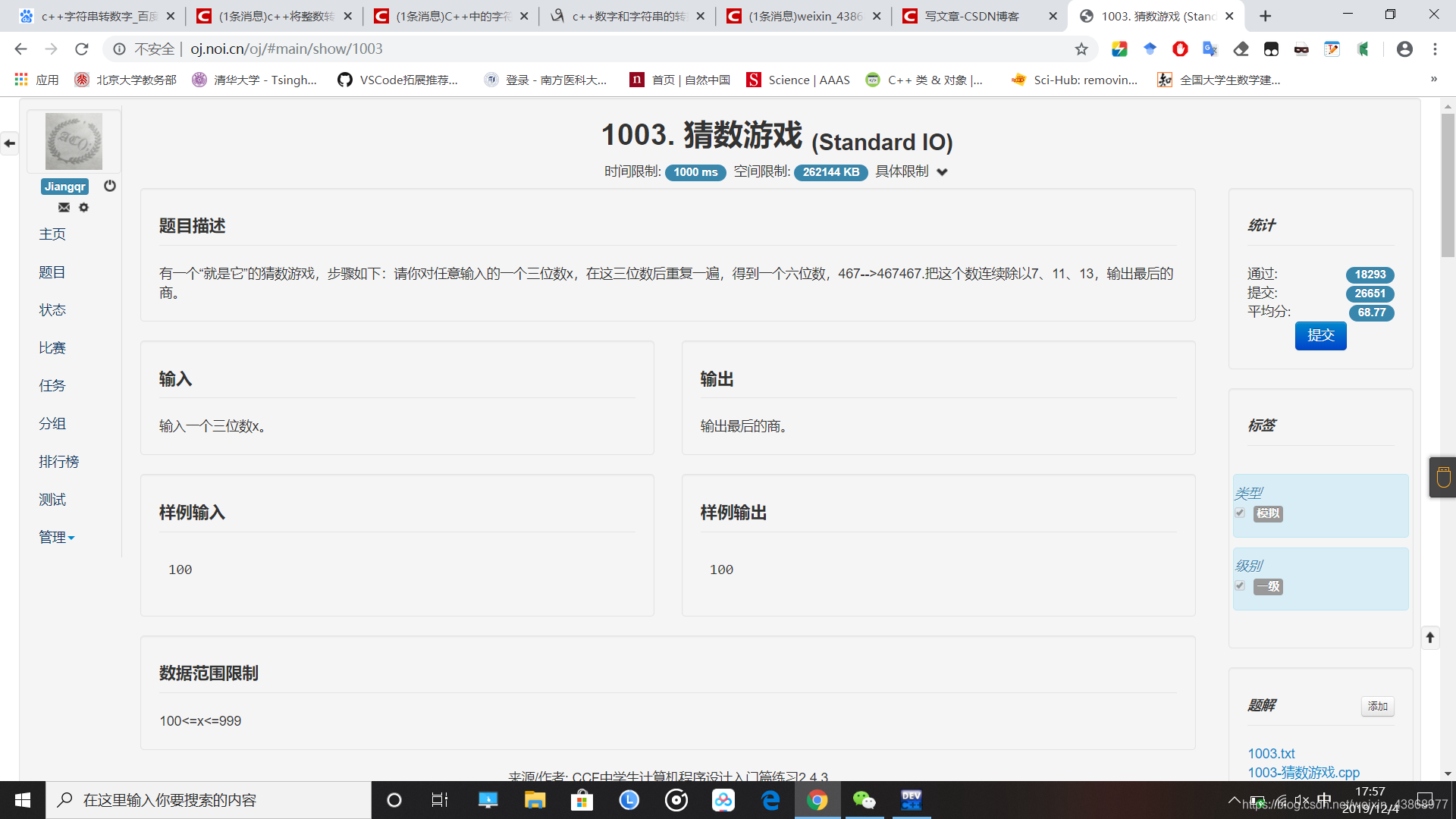The width and height of the screenshot is (1456, 819).
Task: Open user settings with the gear icon
Action: pyautogui.click(x=83, y=207)
